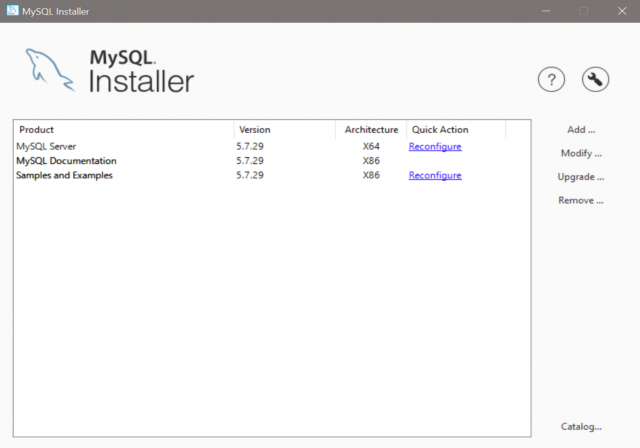
Task: Click MySQL Documentation version 5.7.29 cell
Action: (x=250, y=161)
